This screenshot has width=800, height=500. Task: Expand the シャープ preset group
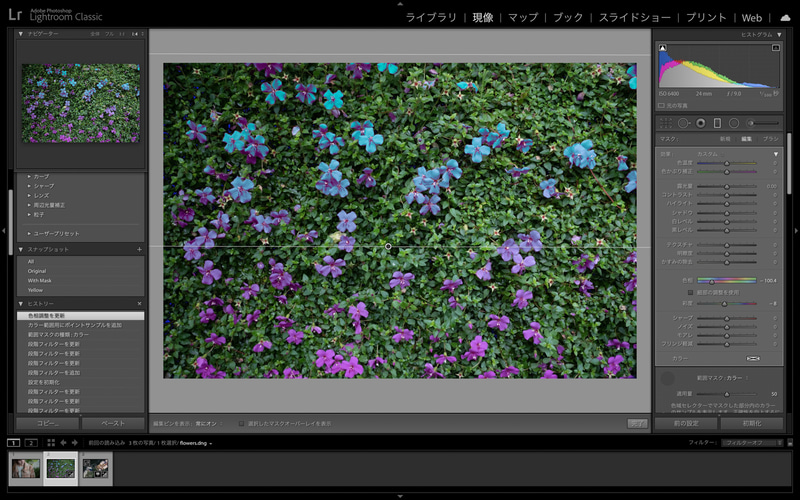[29, 186]
